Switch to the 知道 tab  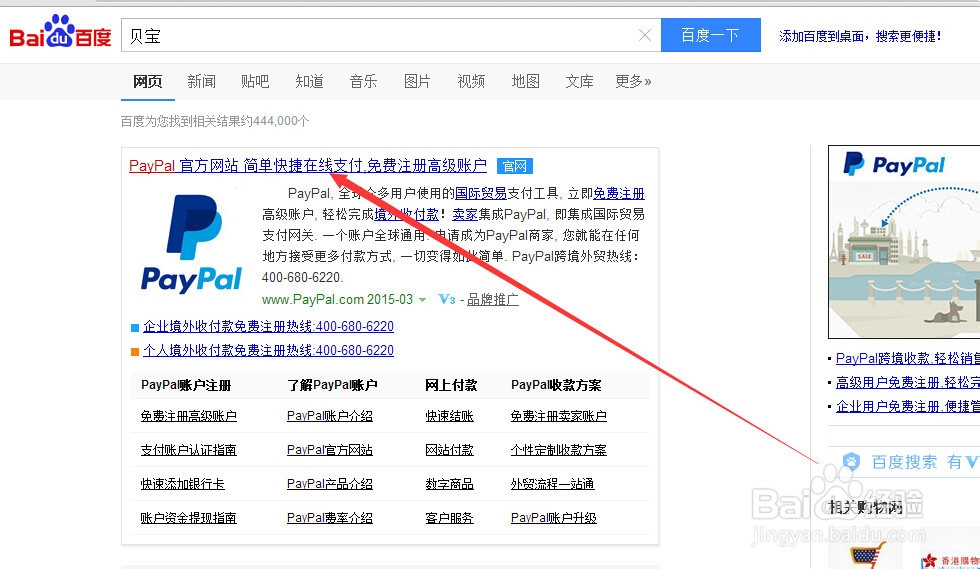pos(309,81)
